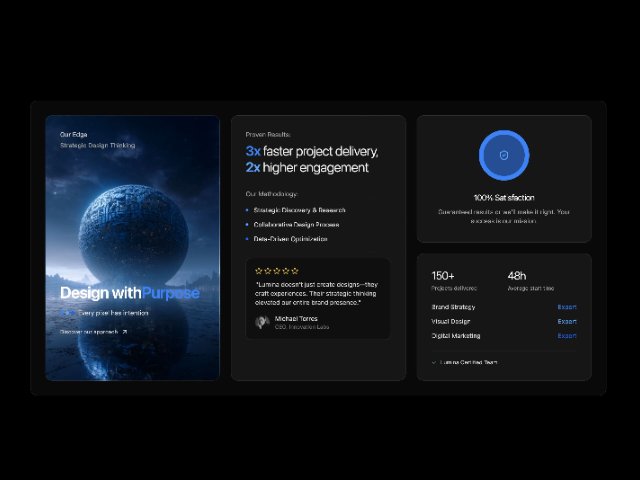This screenshot has height=480, width=640.
Task: Click the 150+ projects delivered stat
Action: [x=443, y=276]
